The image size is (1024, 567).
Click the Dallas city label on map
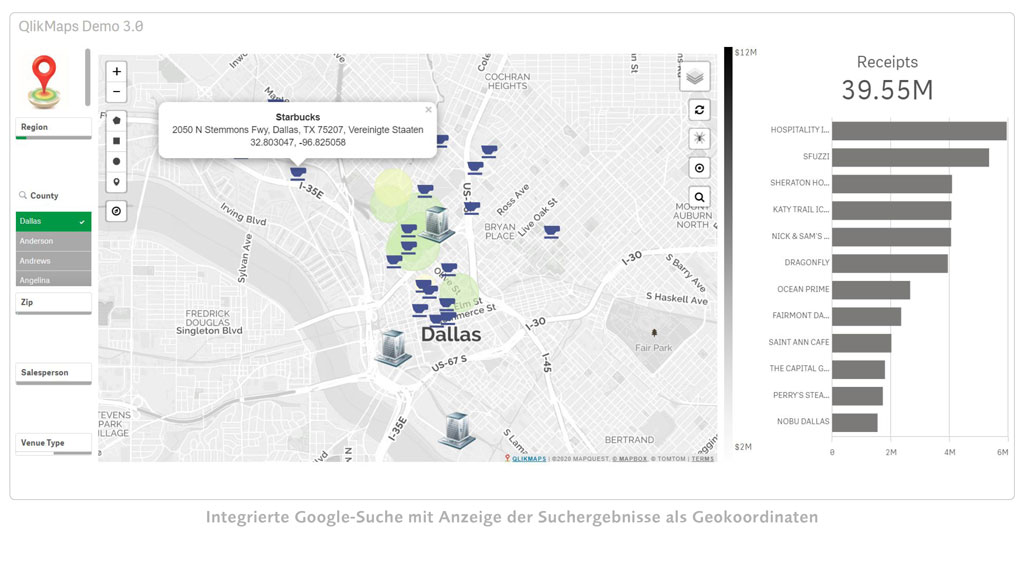[451, 334]
